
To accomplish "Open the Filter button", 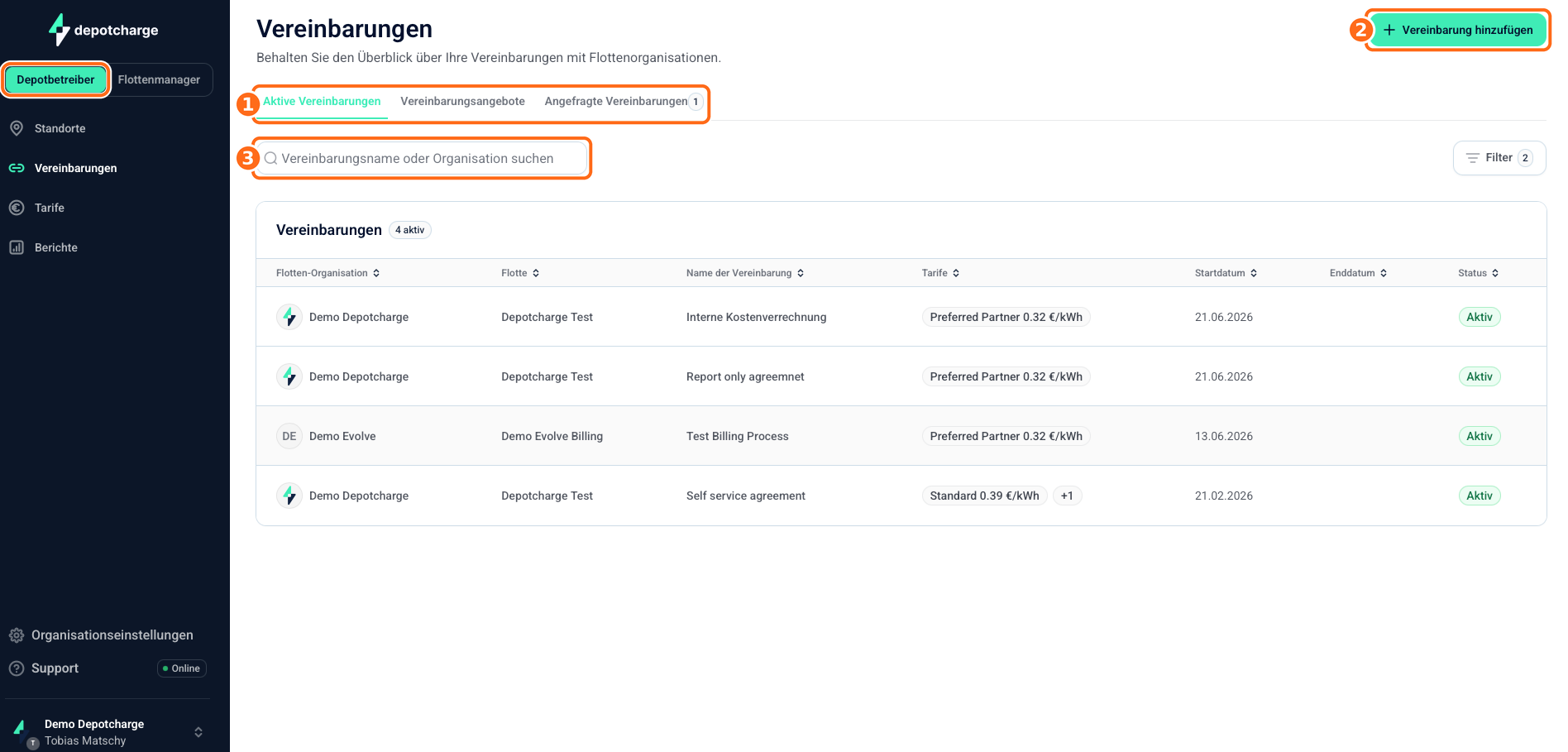I will coord(1499,158).
